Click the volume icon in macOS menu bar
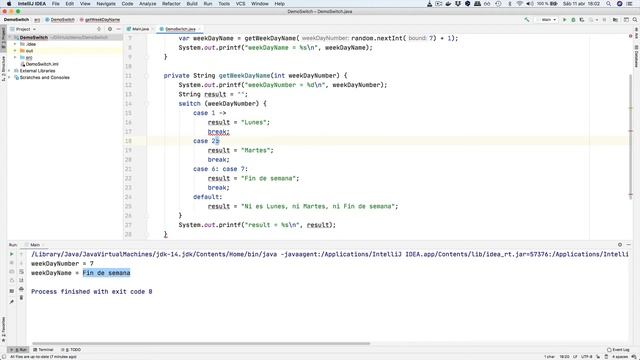 click(x=530, y=4)
